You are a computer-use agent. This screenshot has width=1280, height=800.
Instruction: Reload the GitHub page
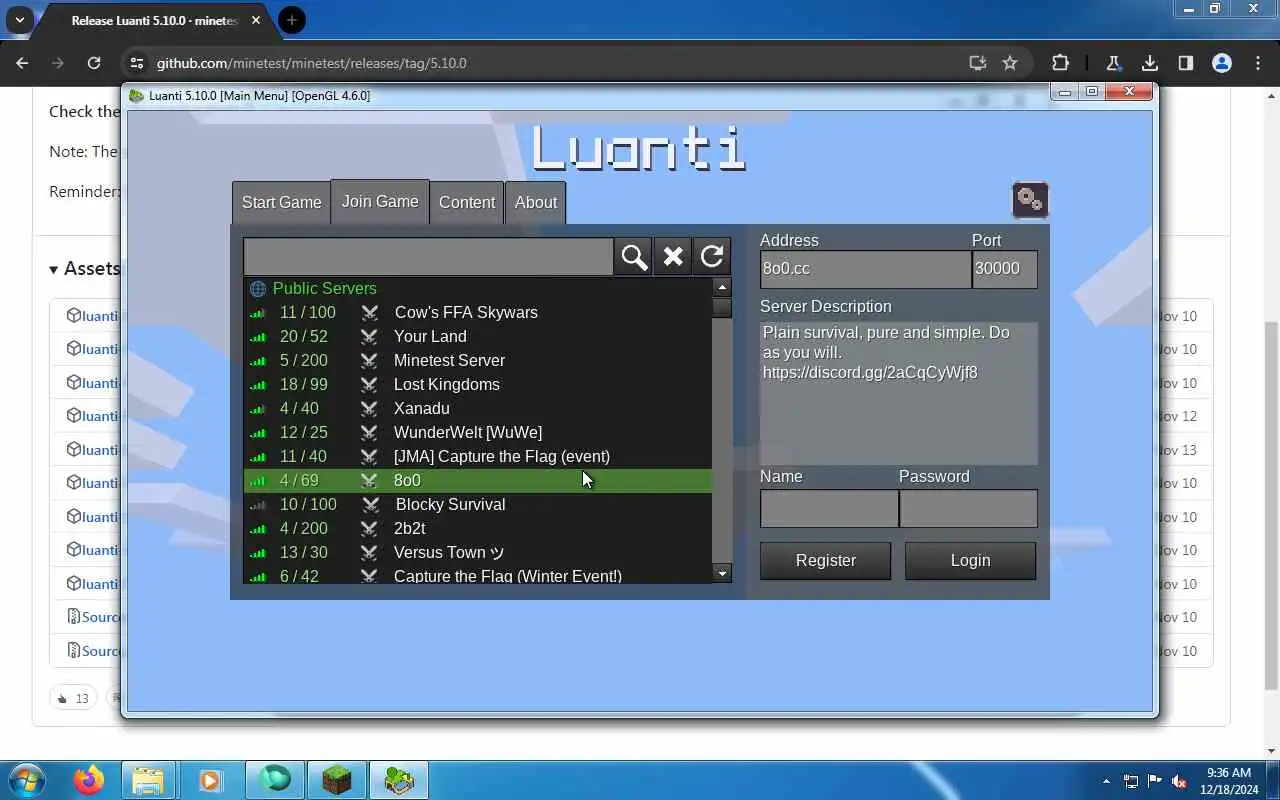pos(94,63)
